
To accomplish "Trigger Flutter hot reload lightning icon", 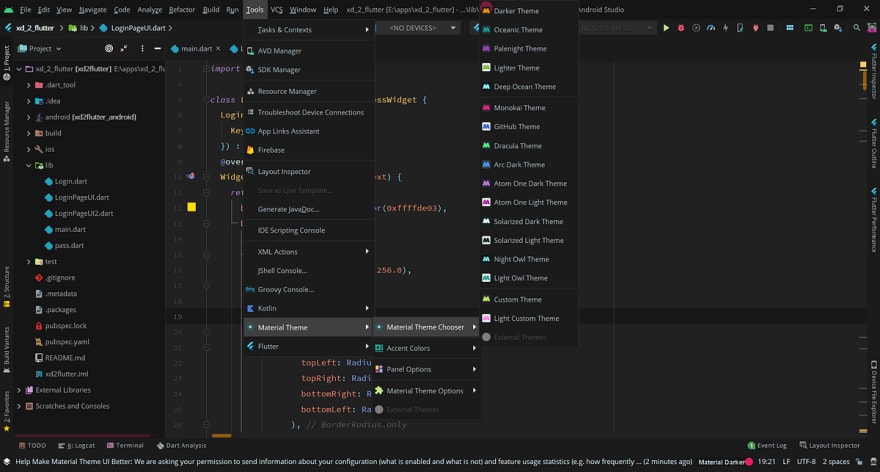I will click(726, 28).
